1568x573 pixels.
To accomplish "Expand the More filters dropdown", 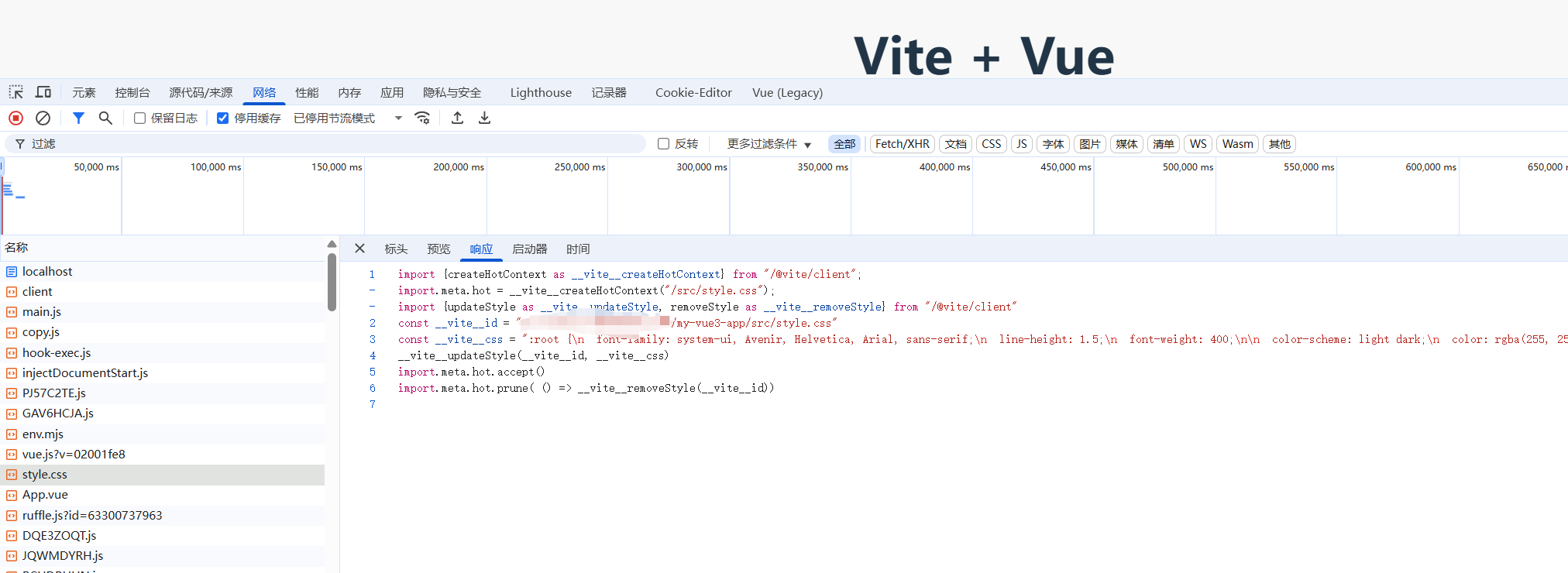I will point(769,144).
